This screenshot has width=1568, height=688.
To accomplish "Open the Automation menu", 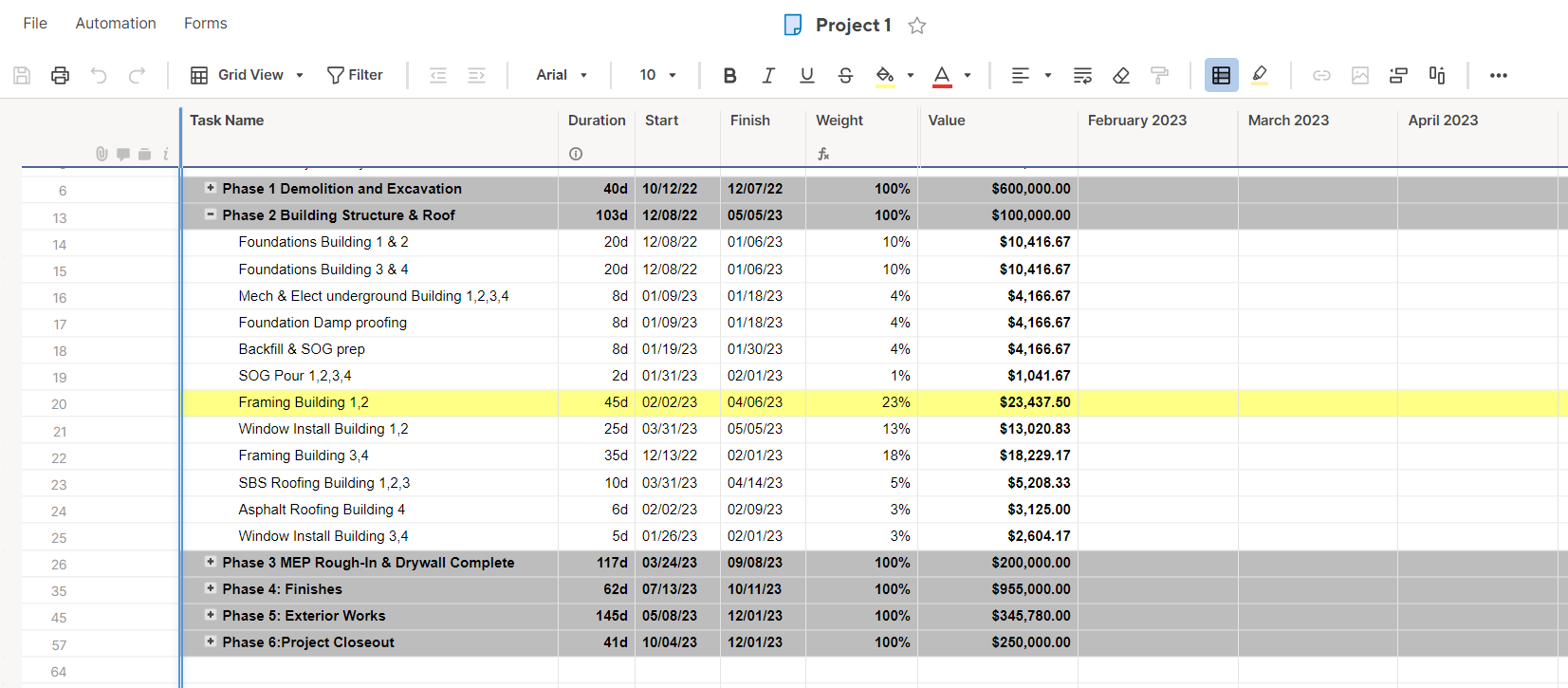I will (116, 23).
